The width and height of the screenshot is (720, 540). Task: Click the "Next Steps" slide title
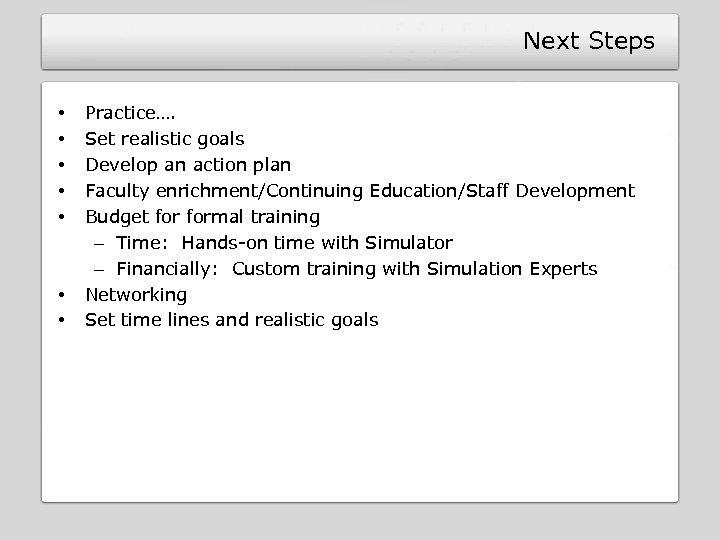point(588,41)
